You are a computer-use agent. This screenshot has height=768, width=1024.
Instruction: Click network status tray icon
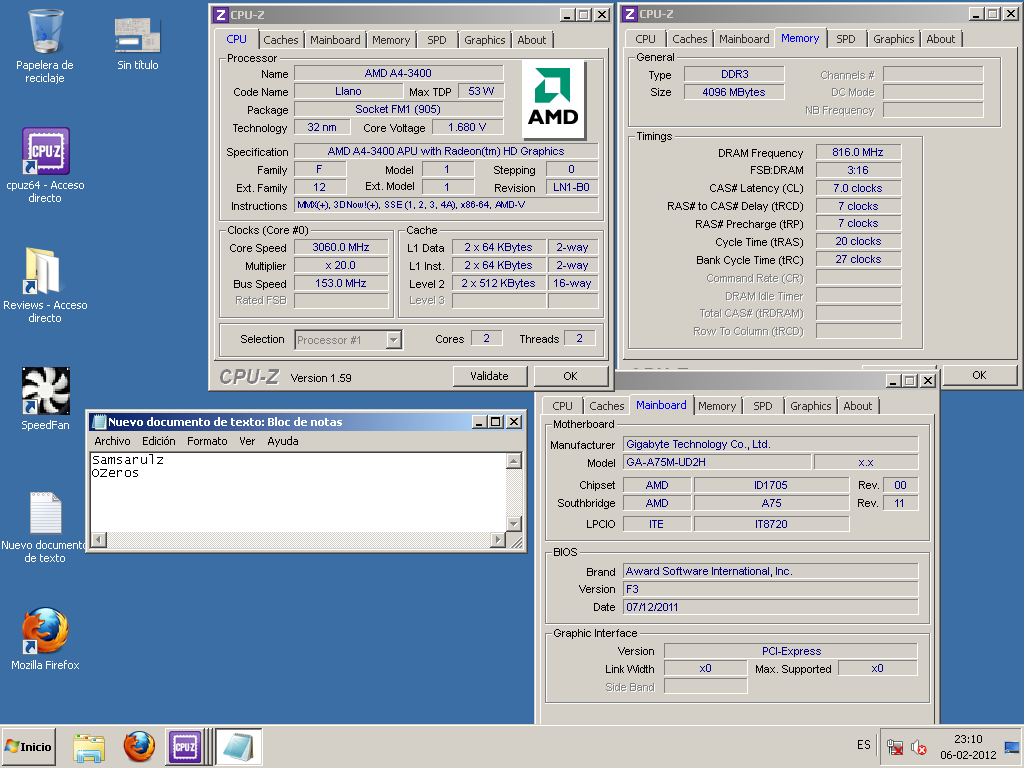(895, 746)
